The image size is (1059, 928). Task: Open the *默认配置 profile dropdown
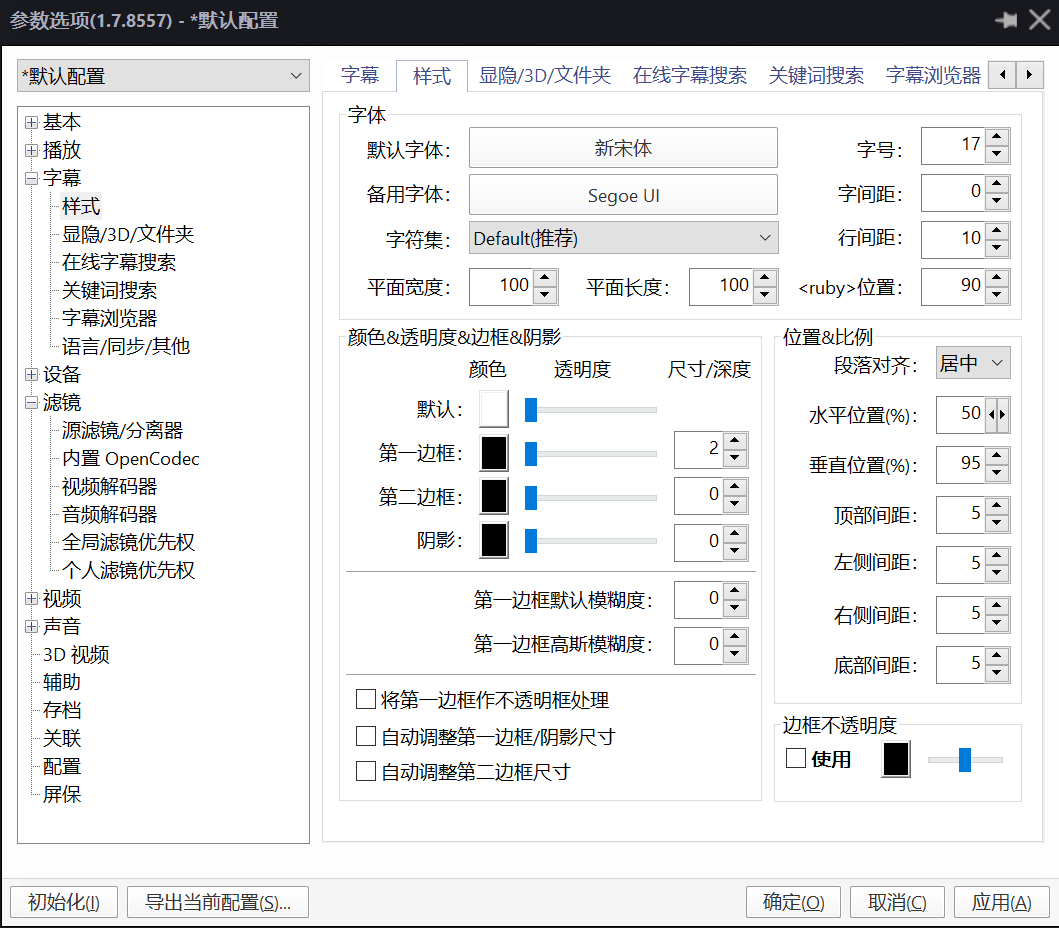(163, 76)
